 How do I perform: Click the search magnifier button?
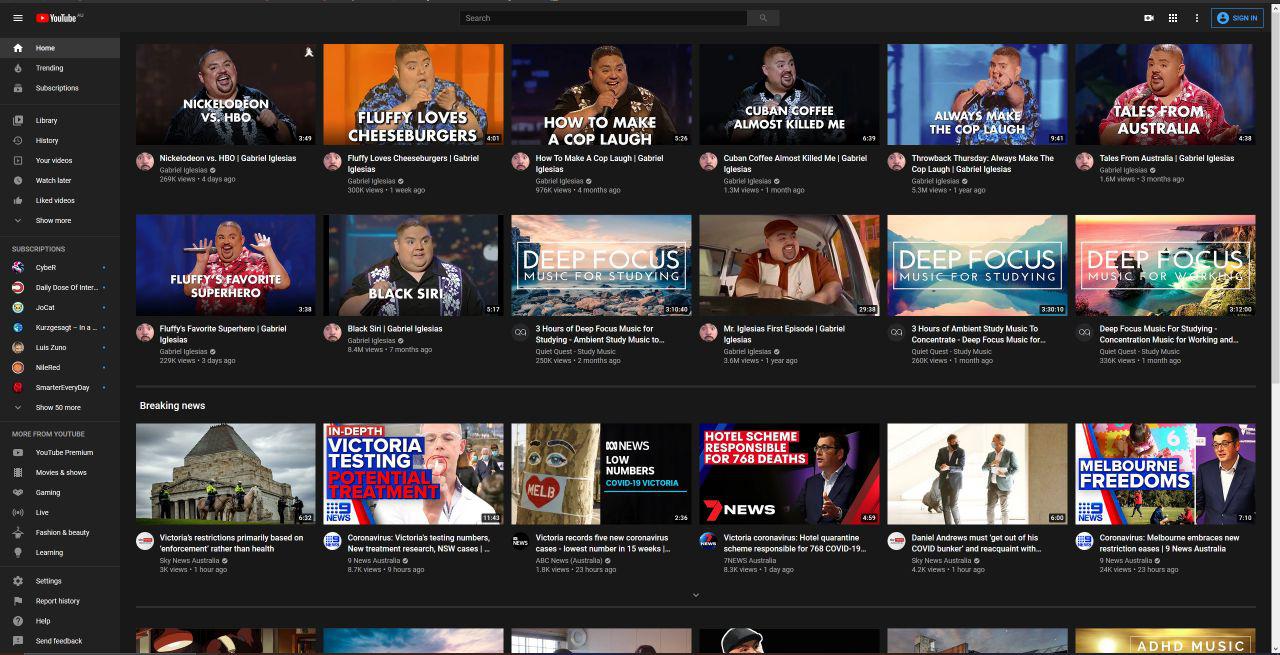coord(763,18)
